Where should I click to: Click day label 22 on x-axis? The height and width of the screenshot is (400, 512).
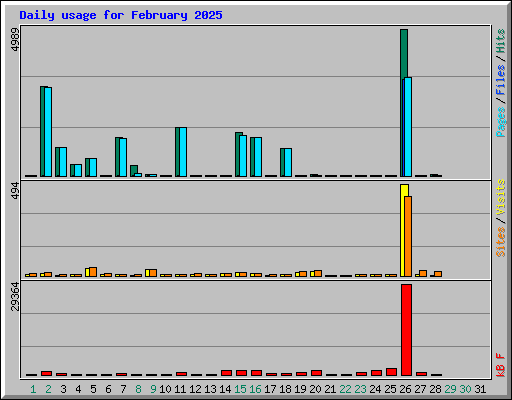345,389
